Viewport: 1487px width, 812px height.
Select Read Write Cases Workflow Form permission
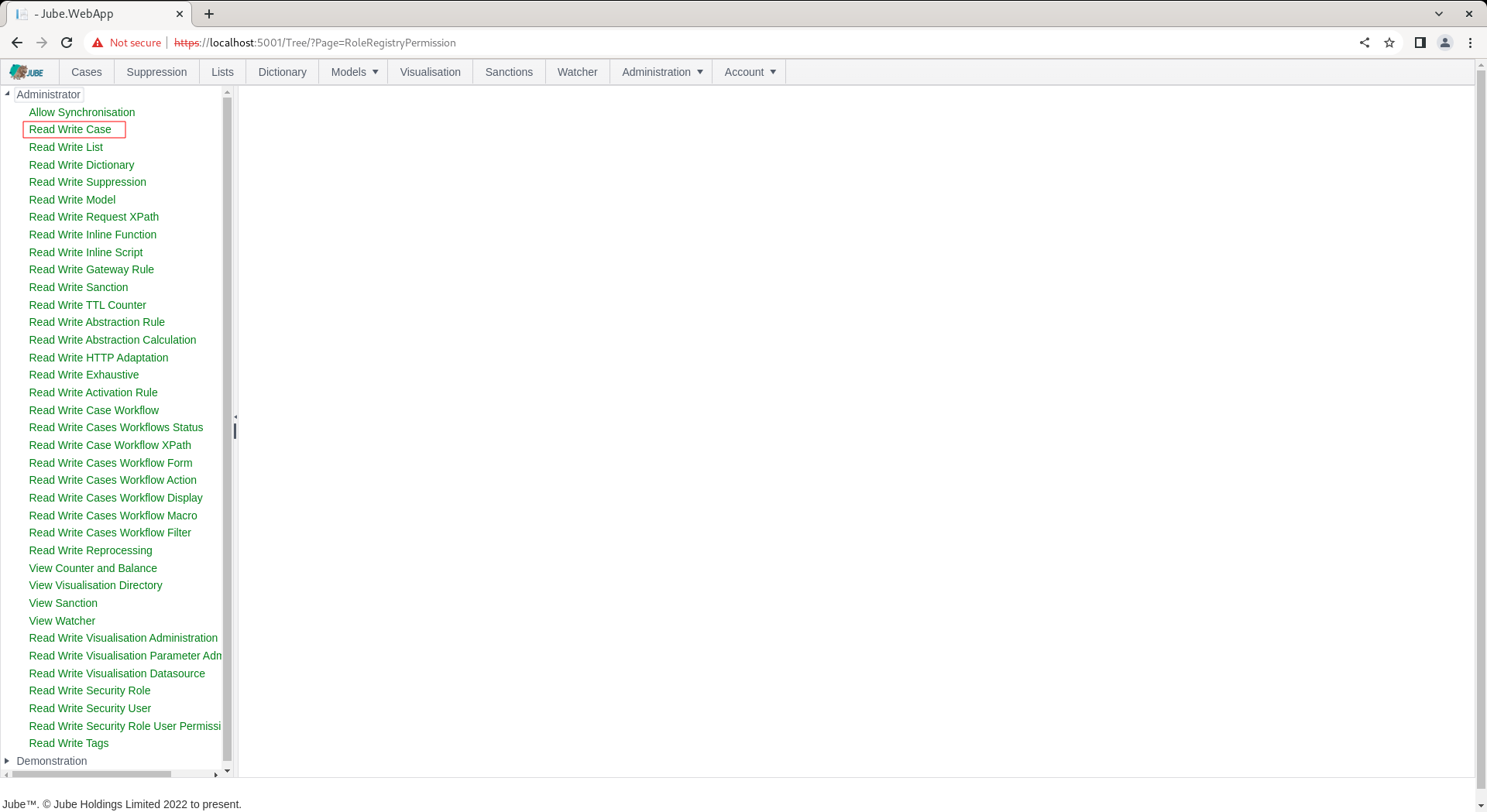pyautogui.click(x=111, y=463)
